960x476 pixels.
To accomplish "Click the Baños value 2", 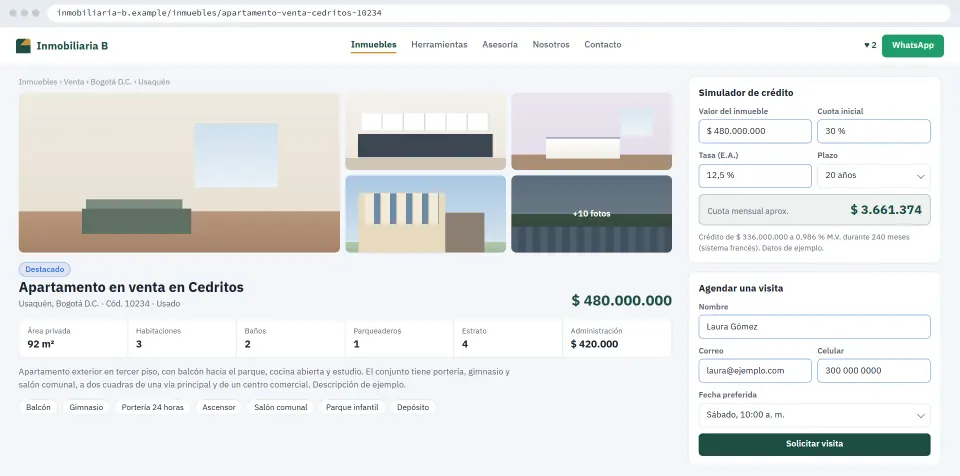I will 247,344.
